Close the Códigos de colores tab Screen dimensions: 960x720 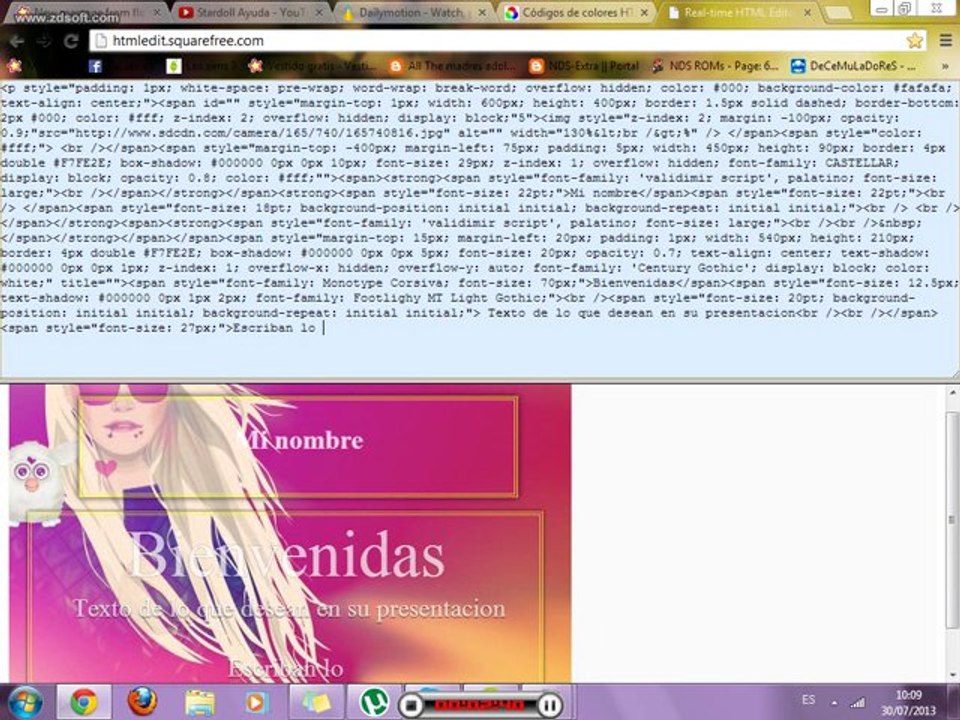tap(644, 12)
